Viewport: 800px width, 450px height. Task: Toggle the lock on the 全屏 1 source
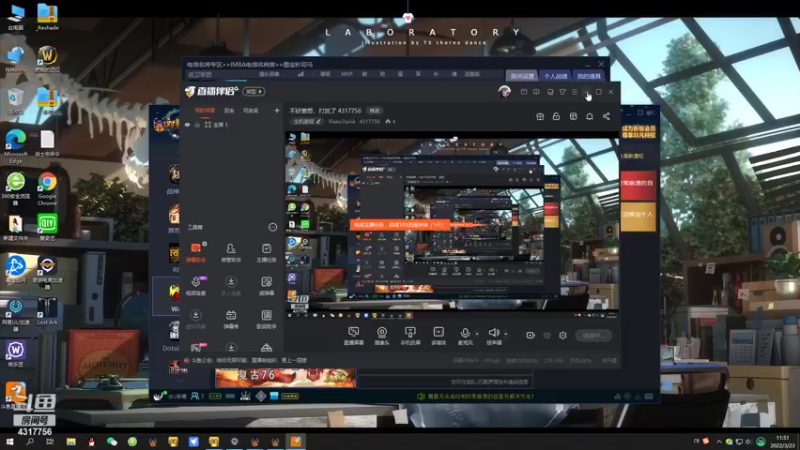pyautogui.click(x=197, y=124)
